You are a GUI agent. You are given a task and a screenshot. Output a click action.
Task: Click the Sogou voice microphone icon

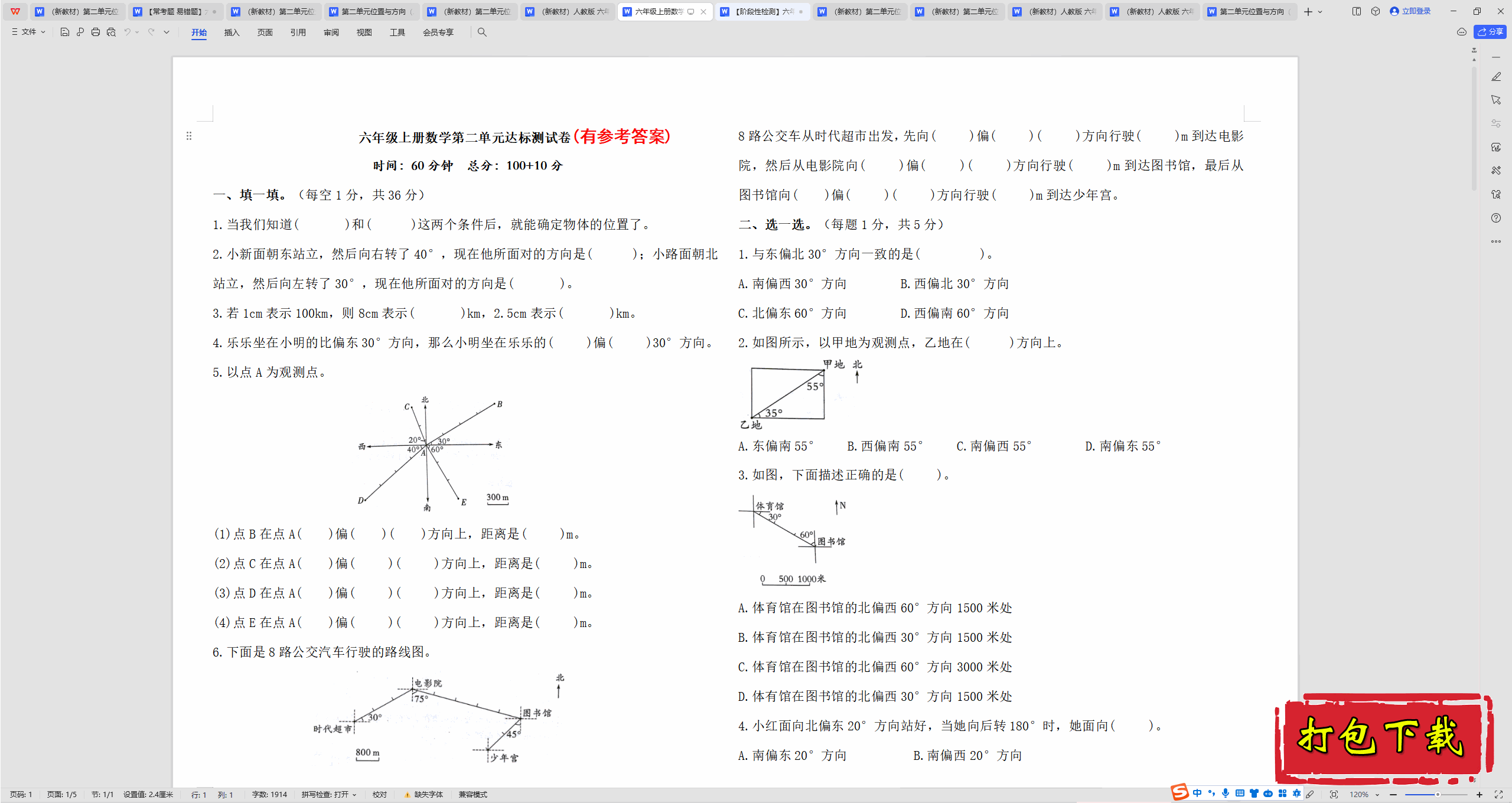[x=1226, y=794]
